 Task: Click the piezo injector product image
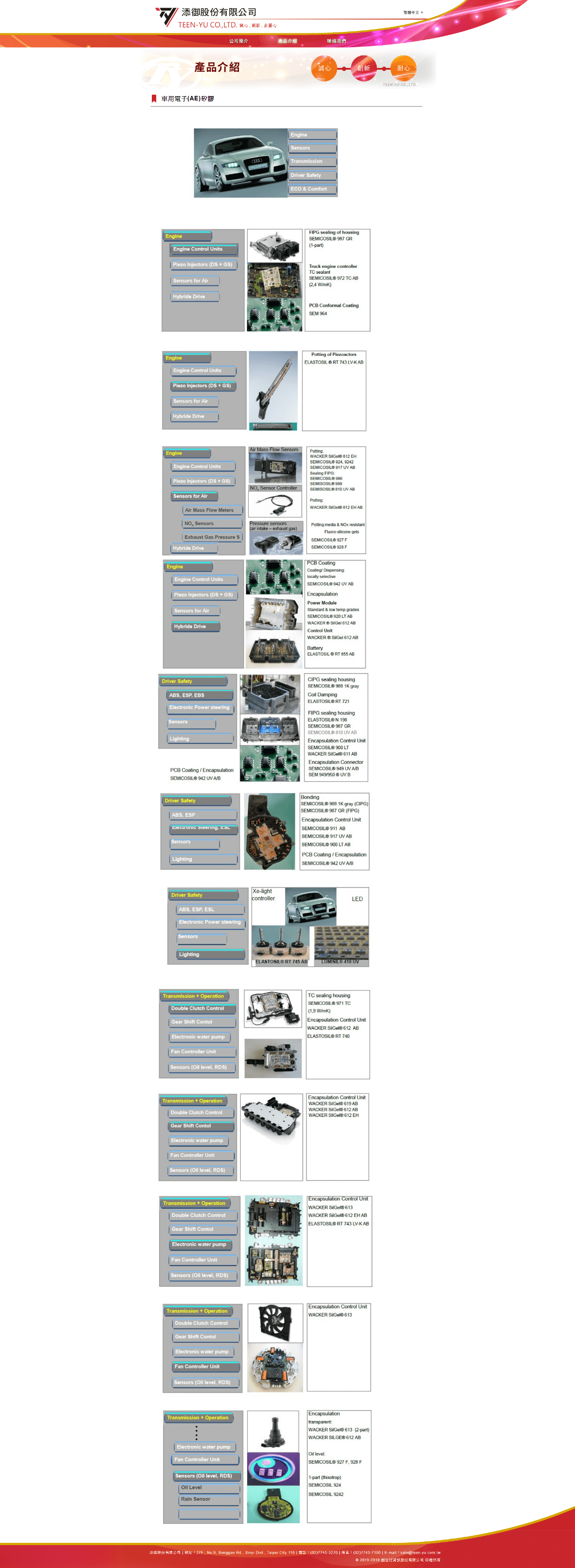(273, 391)
